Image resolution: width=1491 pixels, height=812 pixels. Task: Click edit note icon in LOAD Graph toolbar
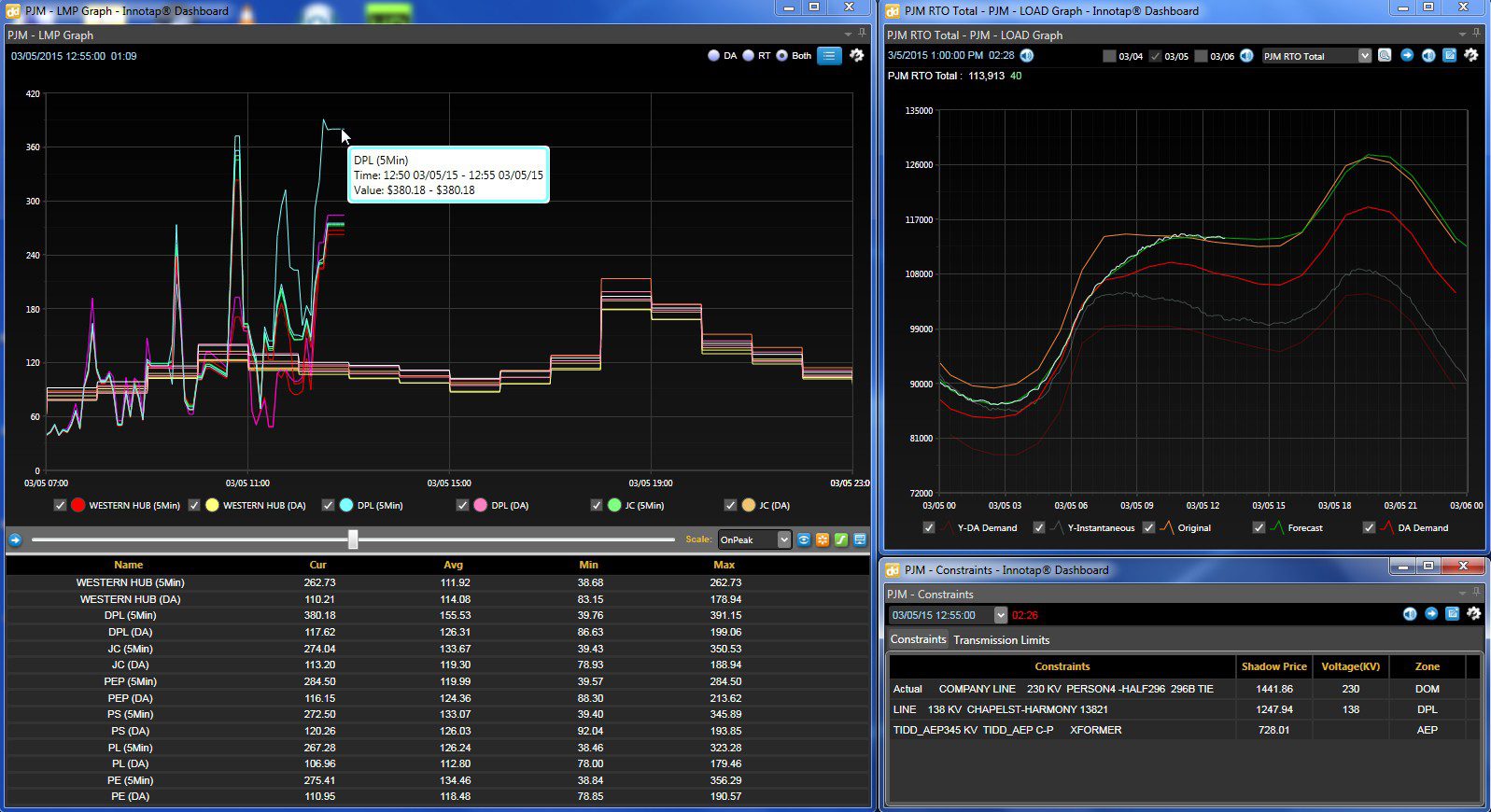tap(1450, 56)
